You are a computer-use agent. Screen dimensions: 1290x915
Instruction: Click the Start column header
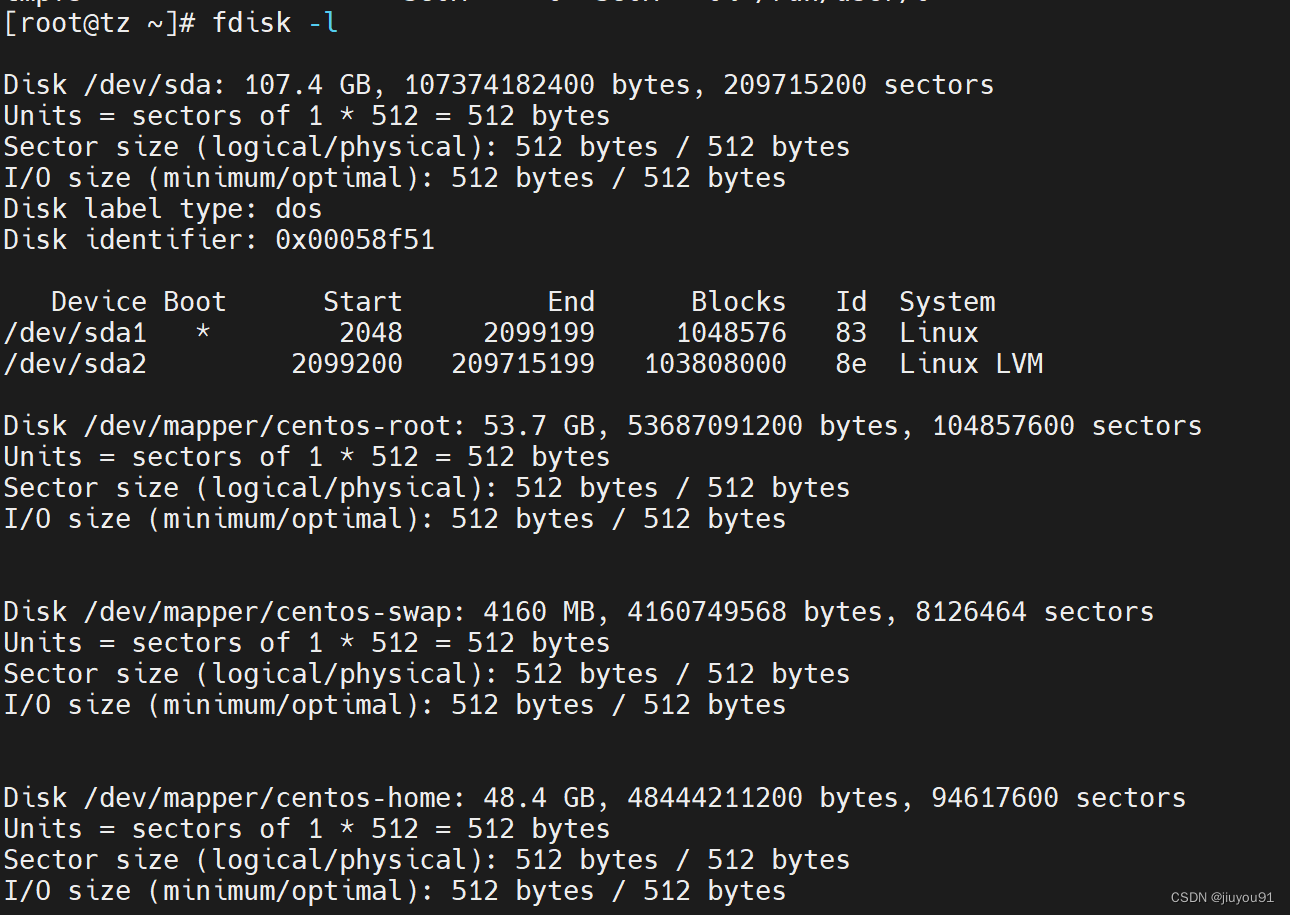(363, 302)
